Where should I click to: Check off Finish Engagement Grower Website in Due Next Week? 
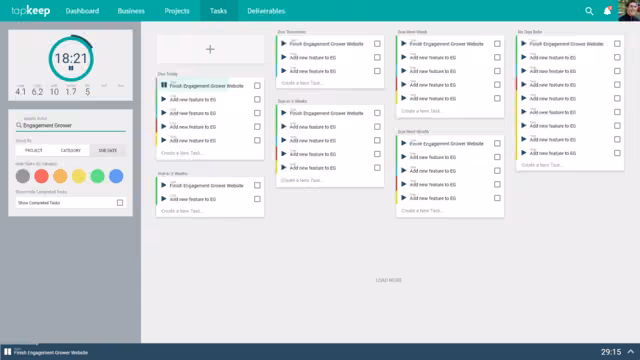coord(497,44)
